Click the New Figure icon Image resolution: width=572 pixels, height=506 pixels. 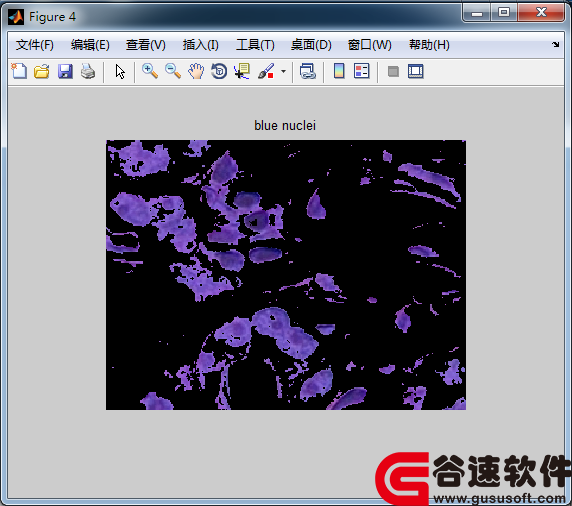click(19, 71)
